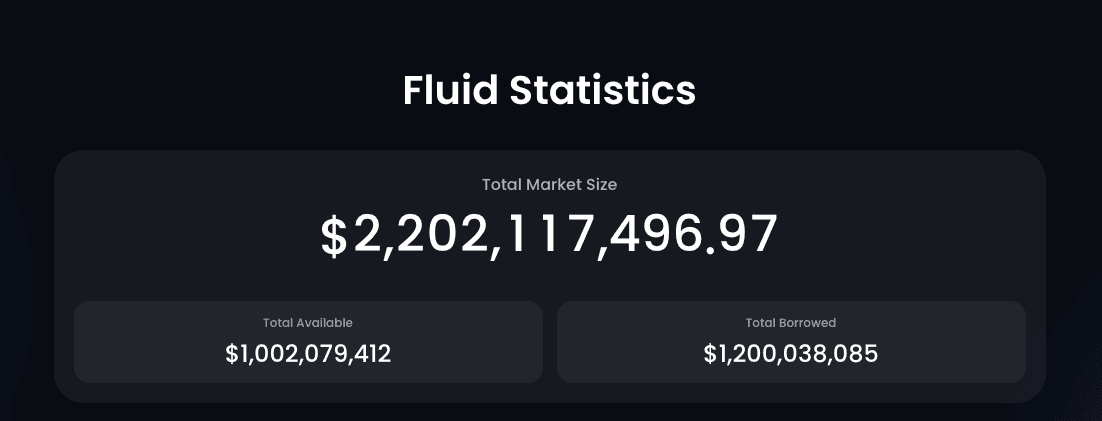
Task: Select the $1,200,038,085 borrowed amount
Action: pyautogui.click(x=791, y=354)
